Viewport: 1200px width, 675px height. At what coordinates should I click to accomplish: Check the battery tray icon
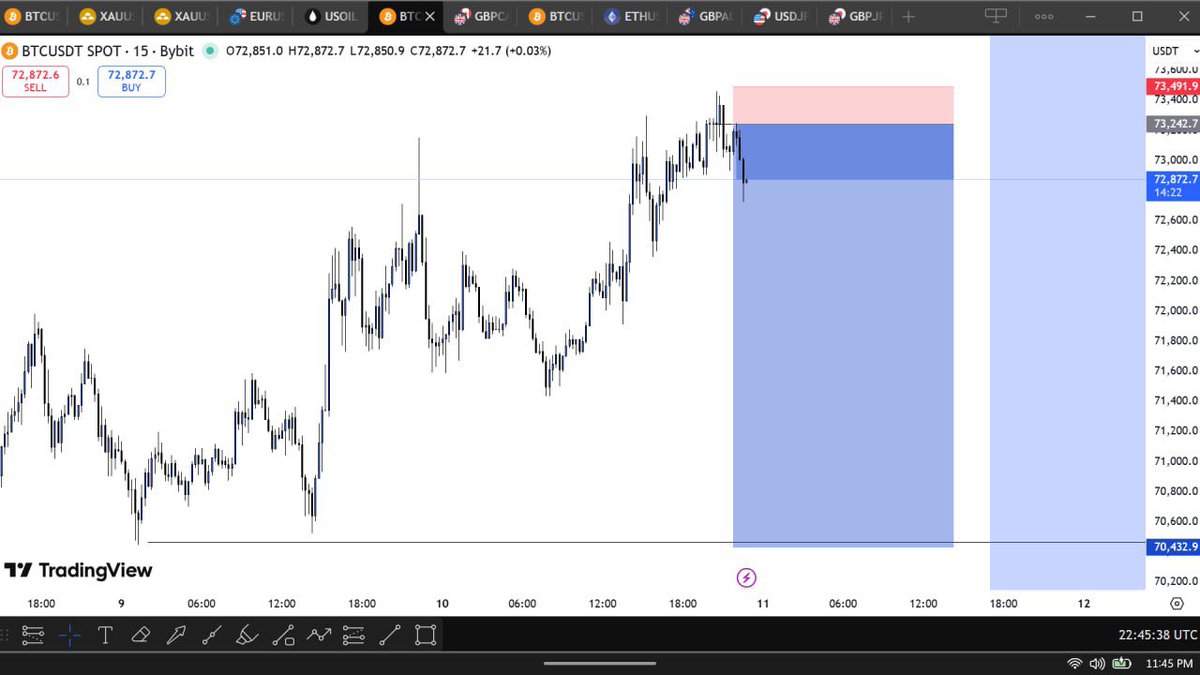pyautogui.click(x=1122, y=663)
